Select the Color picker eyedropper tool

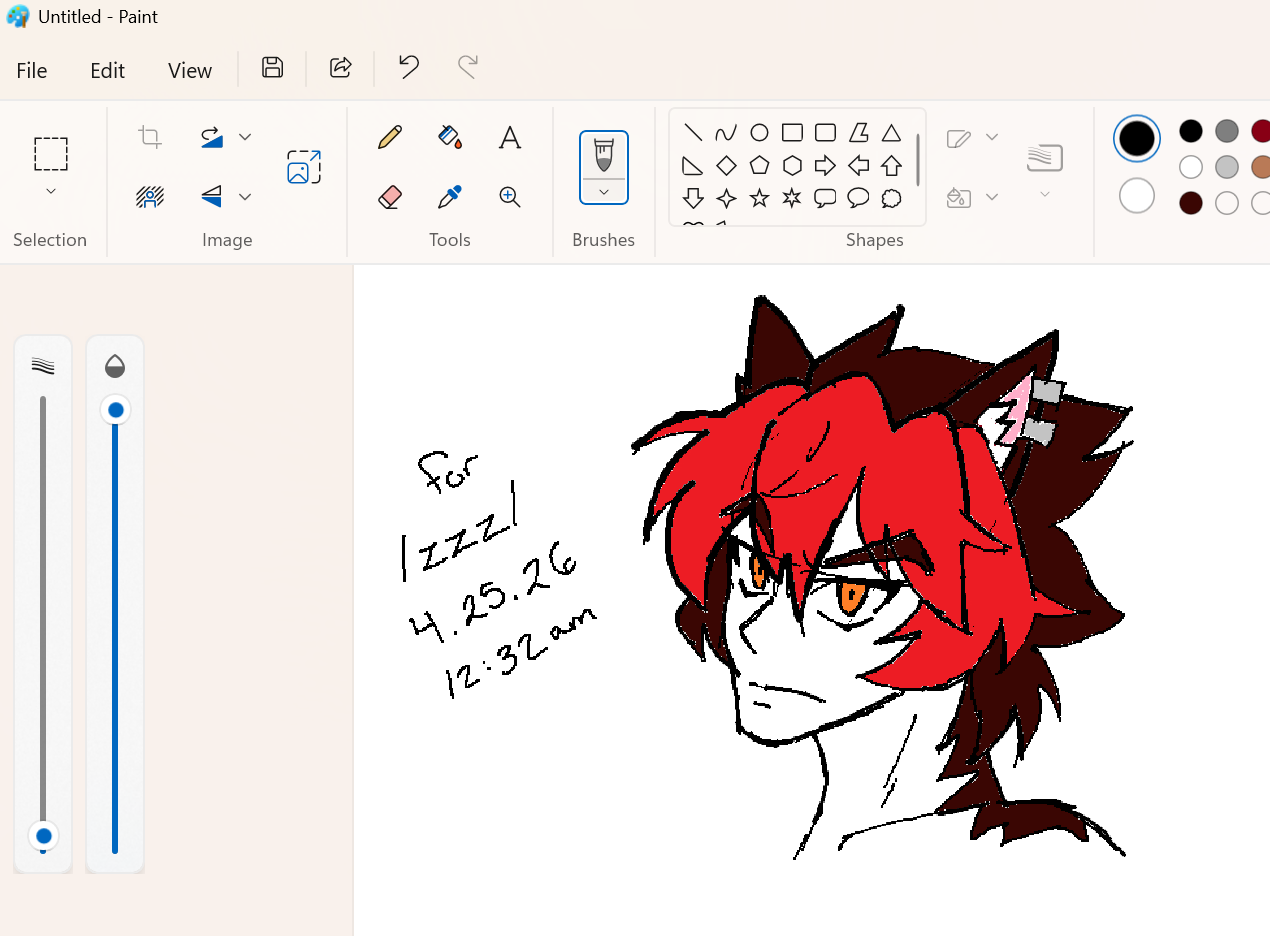[x=450, y=197]
